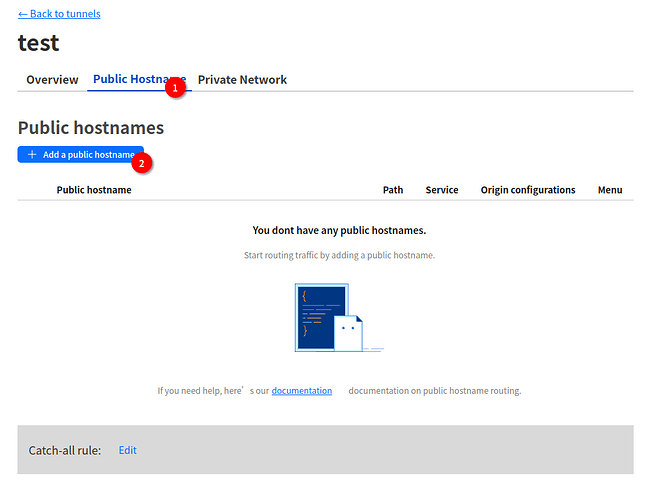Click the Path column header
This screenshot has height=500, width=648.
point(393,190)
